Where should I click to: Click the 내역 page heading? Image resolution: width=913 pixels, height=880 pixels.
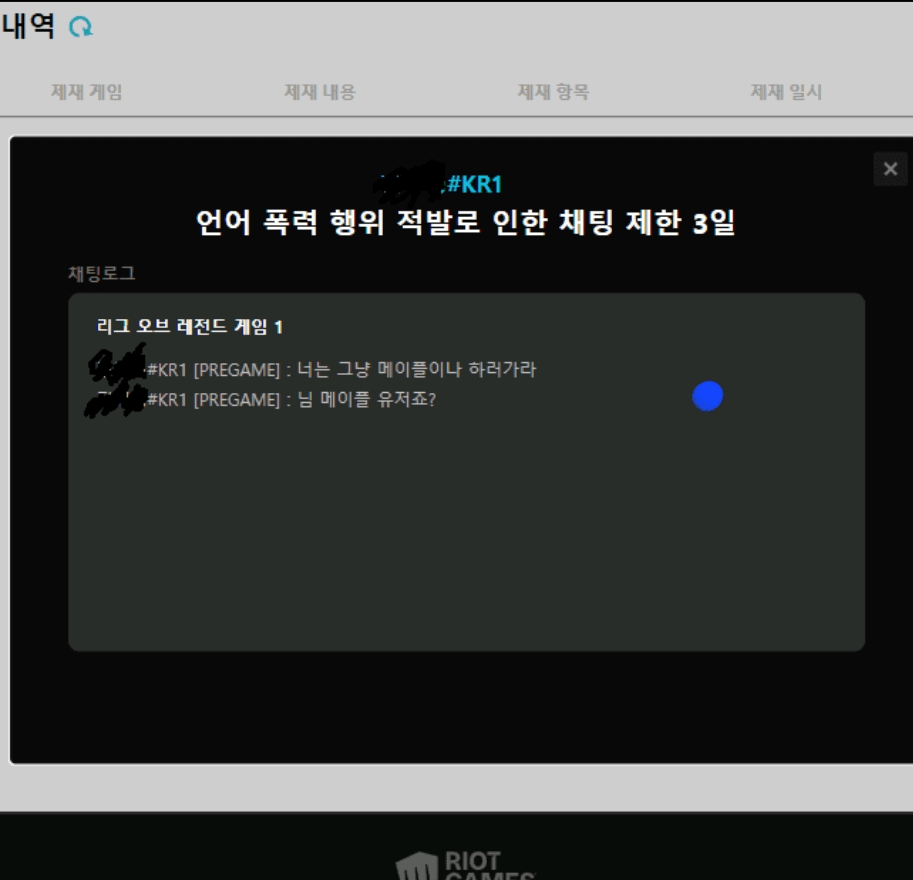pos(28,26)
